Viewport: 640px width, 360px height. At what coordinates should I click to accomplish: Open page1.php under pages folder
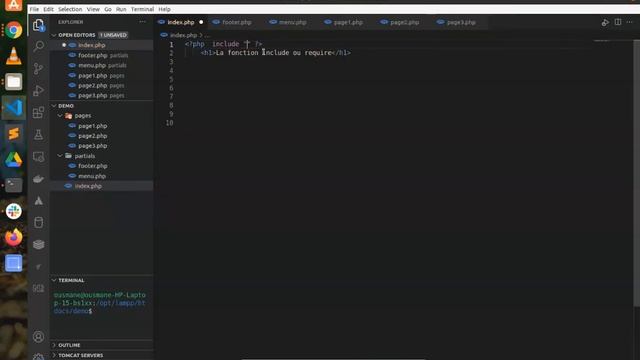[102, 126]
